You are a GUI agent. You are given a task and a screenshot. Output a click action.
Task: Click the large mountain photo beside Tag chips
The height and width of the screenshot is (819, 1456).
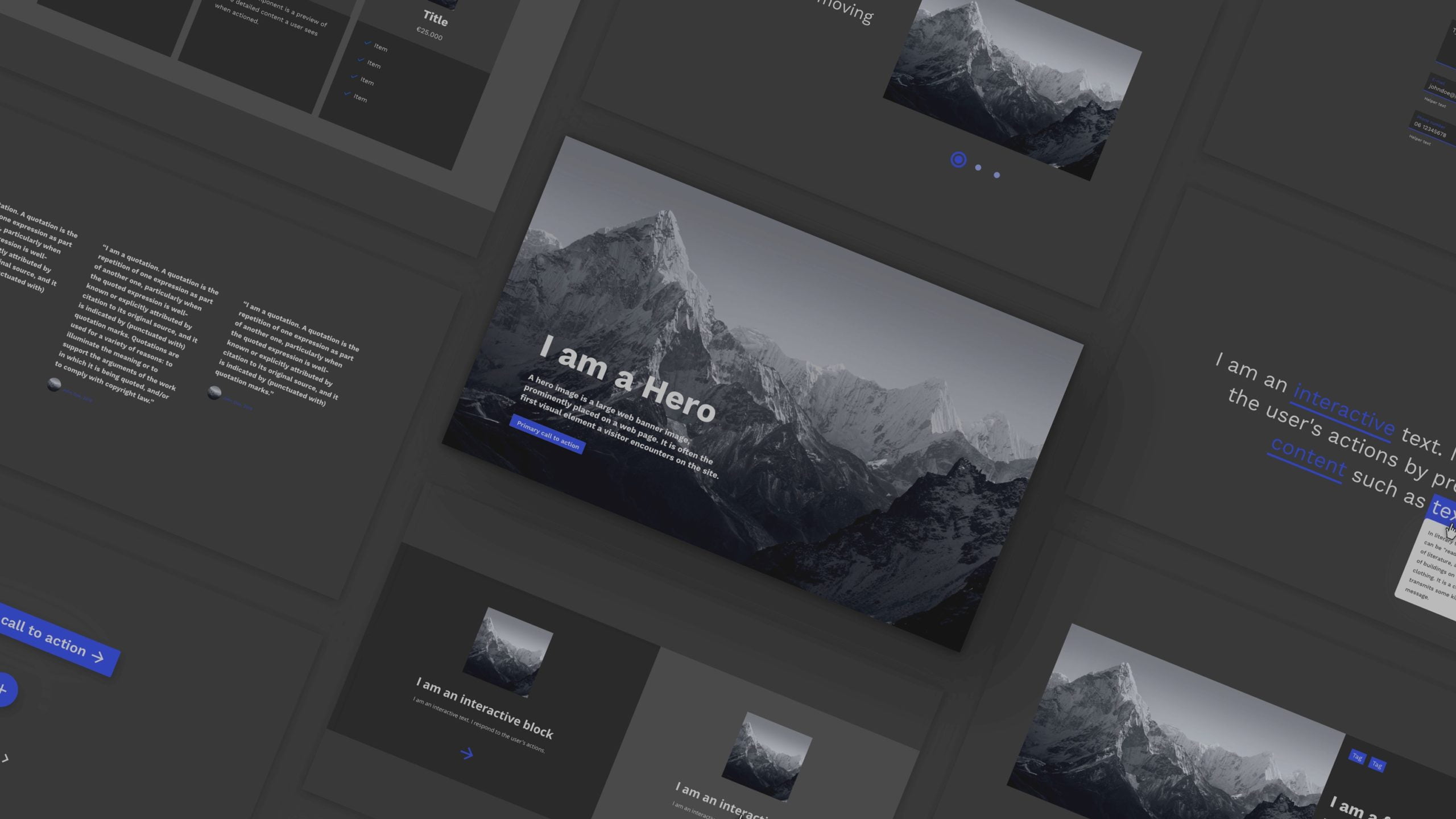[x=1176, y=725]
